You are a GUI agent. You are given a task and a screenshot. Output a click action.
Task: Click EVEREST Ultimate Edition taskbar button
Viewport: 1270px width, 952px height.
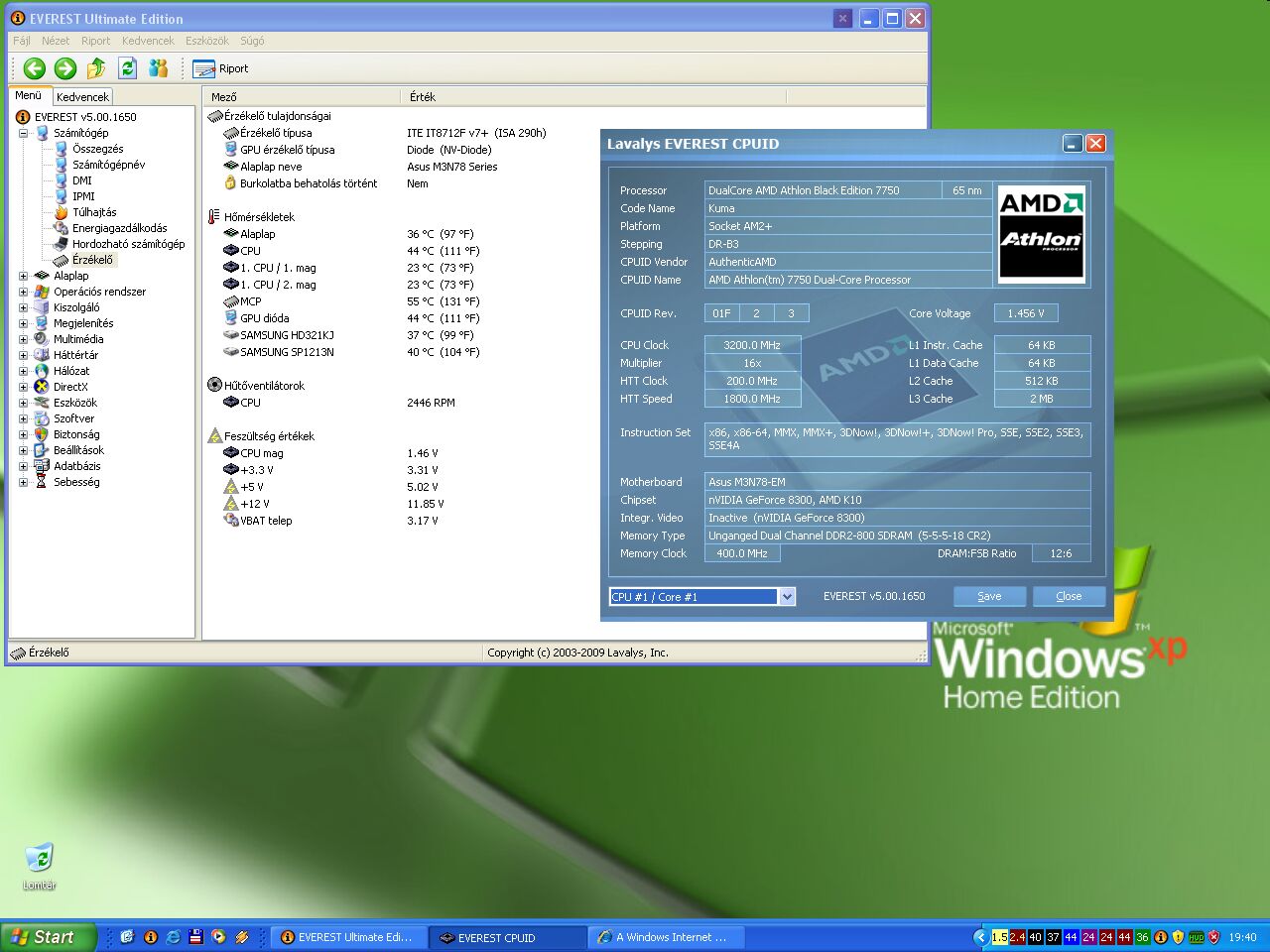(x=348, y=937)
